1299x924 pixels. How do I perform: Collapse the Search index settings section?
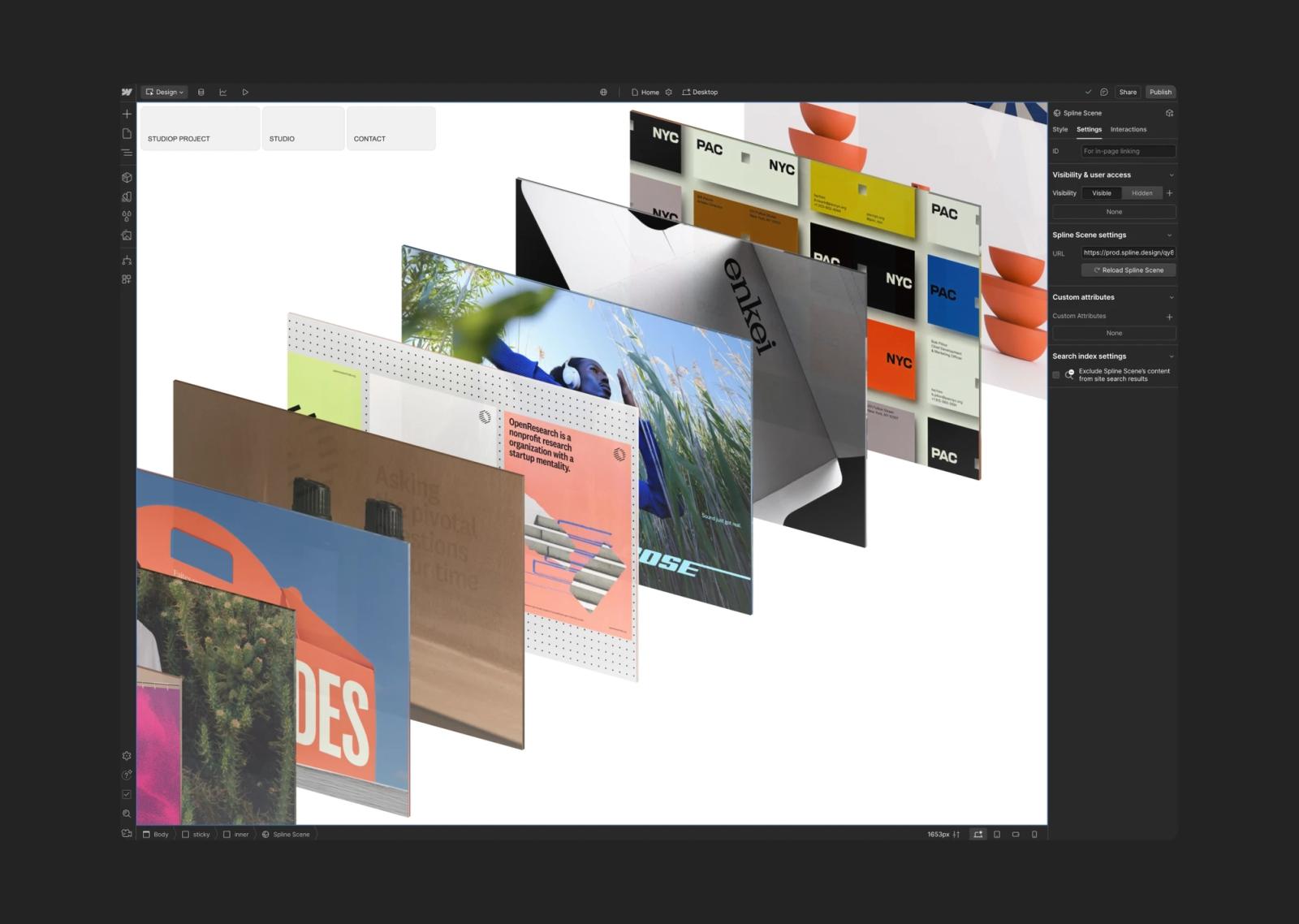point(1171,356)
